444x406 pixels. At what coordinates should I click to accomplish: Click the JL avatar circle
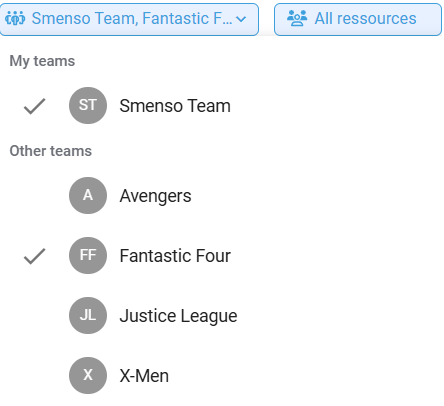point(88,315)
